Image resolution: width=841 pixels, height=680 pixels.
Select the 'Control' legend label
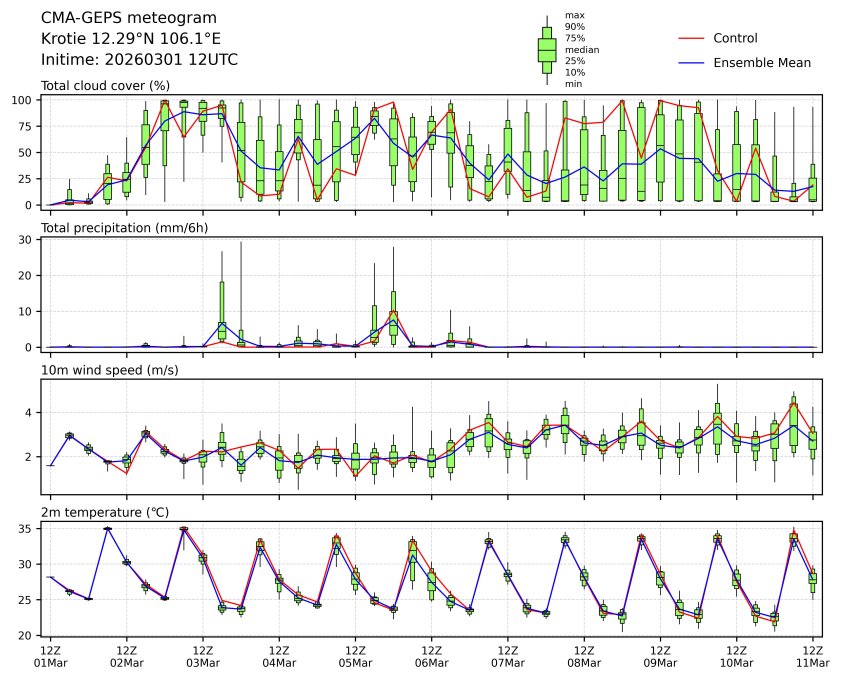(735, 39)
